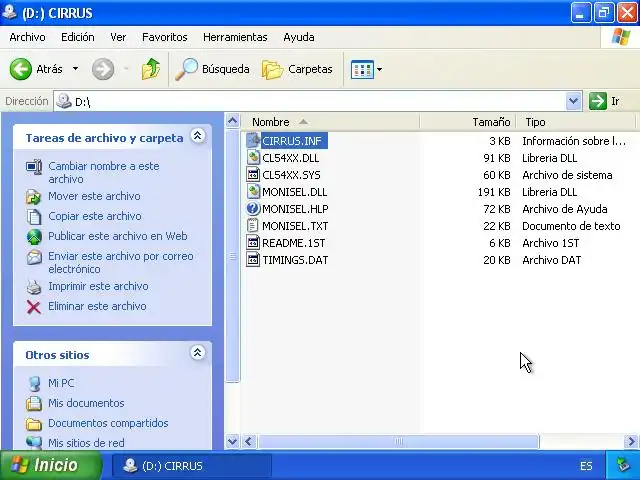Open the Archivo menu

coord(27,37)
